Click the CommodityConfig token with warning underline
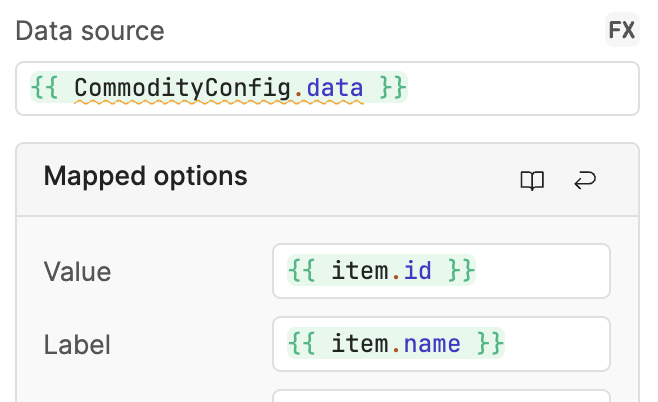 tap(182, 88)
